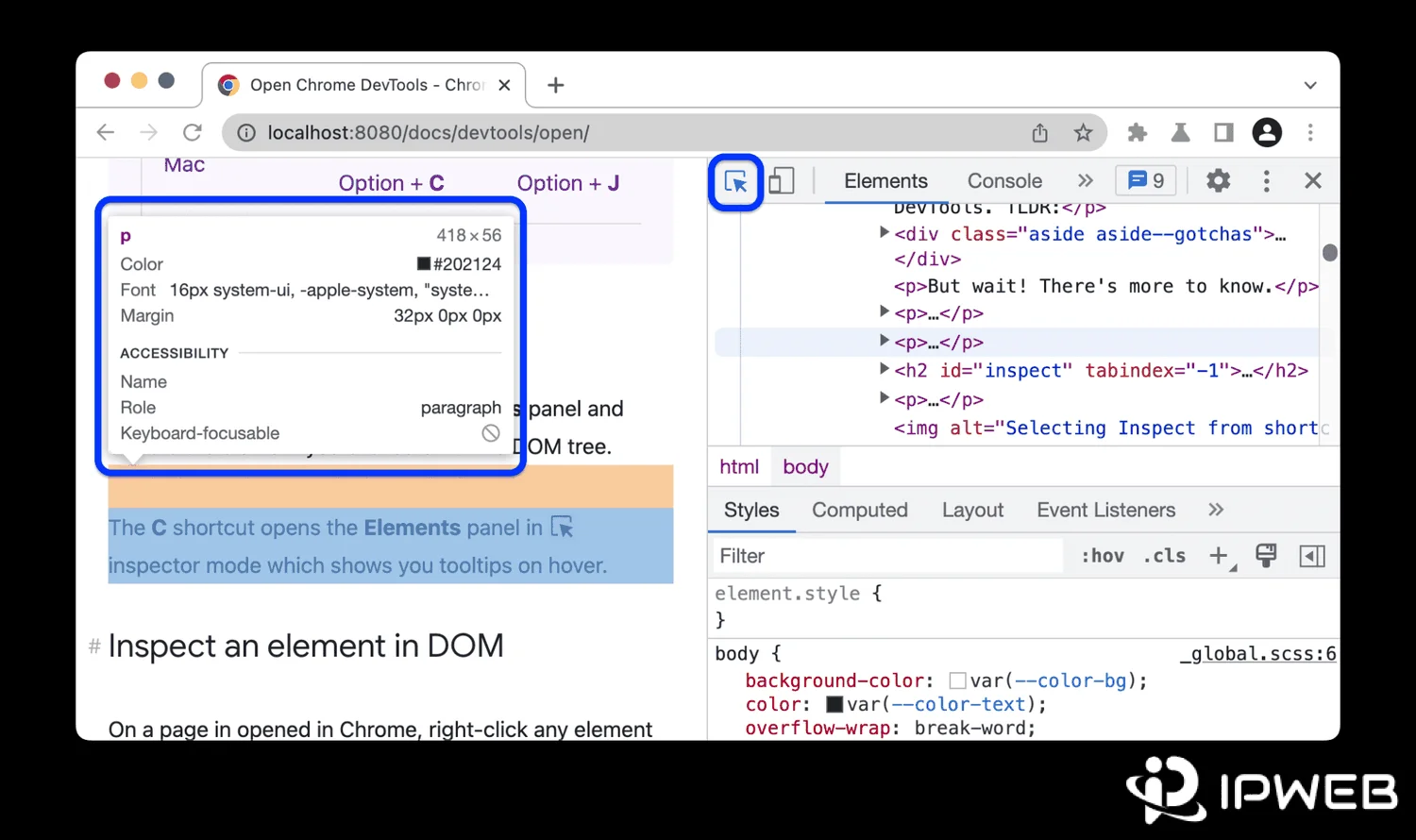Image resolution: width=1416 pixels, height=840 pixels.
Task: Click the element.style rule block
Action: tap(1023, 606)
